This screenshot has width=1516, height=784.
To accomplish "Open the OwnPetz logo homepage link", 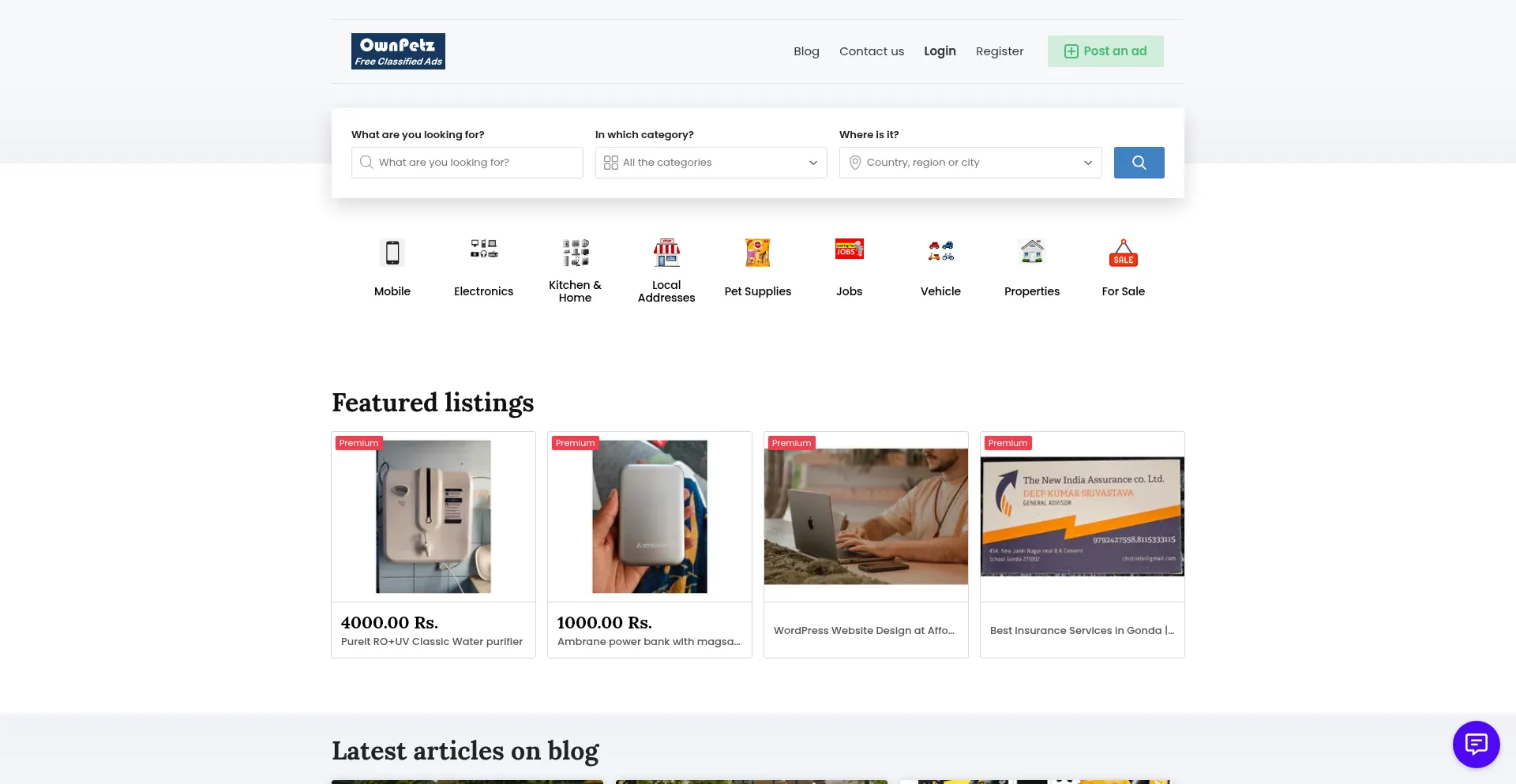I will click(398, 51).
